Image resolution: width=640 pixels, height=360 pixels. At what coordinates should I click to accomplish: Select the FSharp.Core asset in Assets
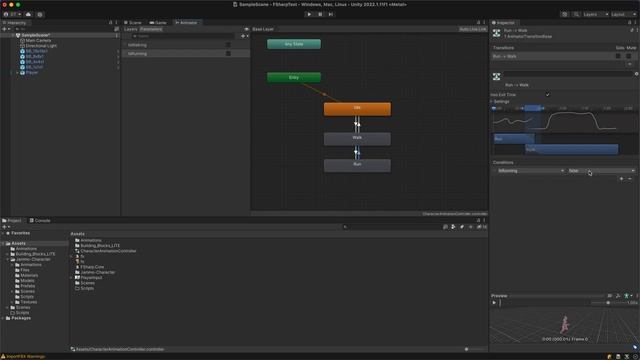tap(89, 267)
